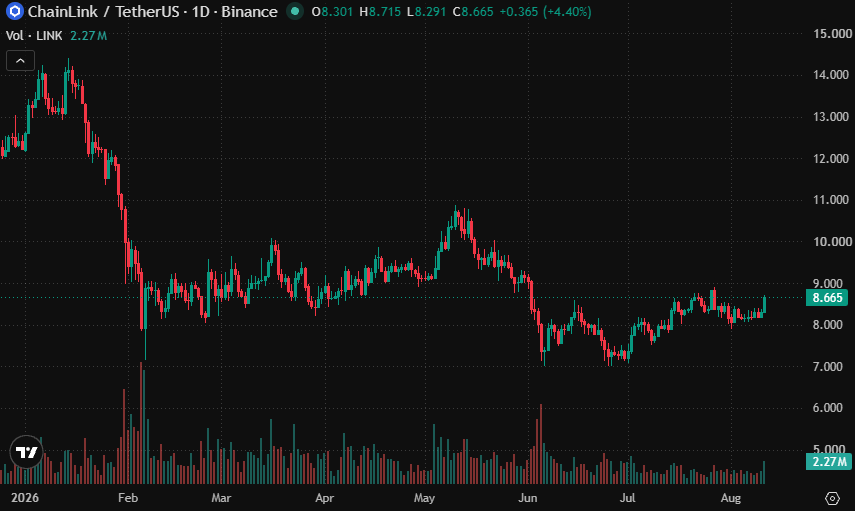Viewport: 855px width, 511px height.
Task: Click the Mar label on time axis
Action: pyautogui.click(x=221, y=498)
